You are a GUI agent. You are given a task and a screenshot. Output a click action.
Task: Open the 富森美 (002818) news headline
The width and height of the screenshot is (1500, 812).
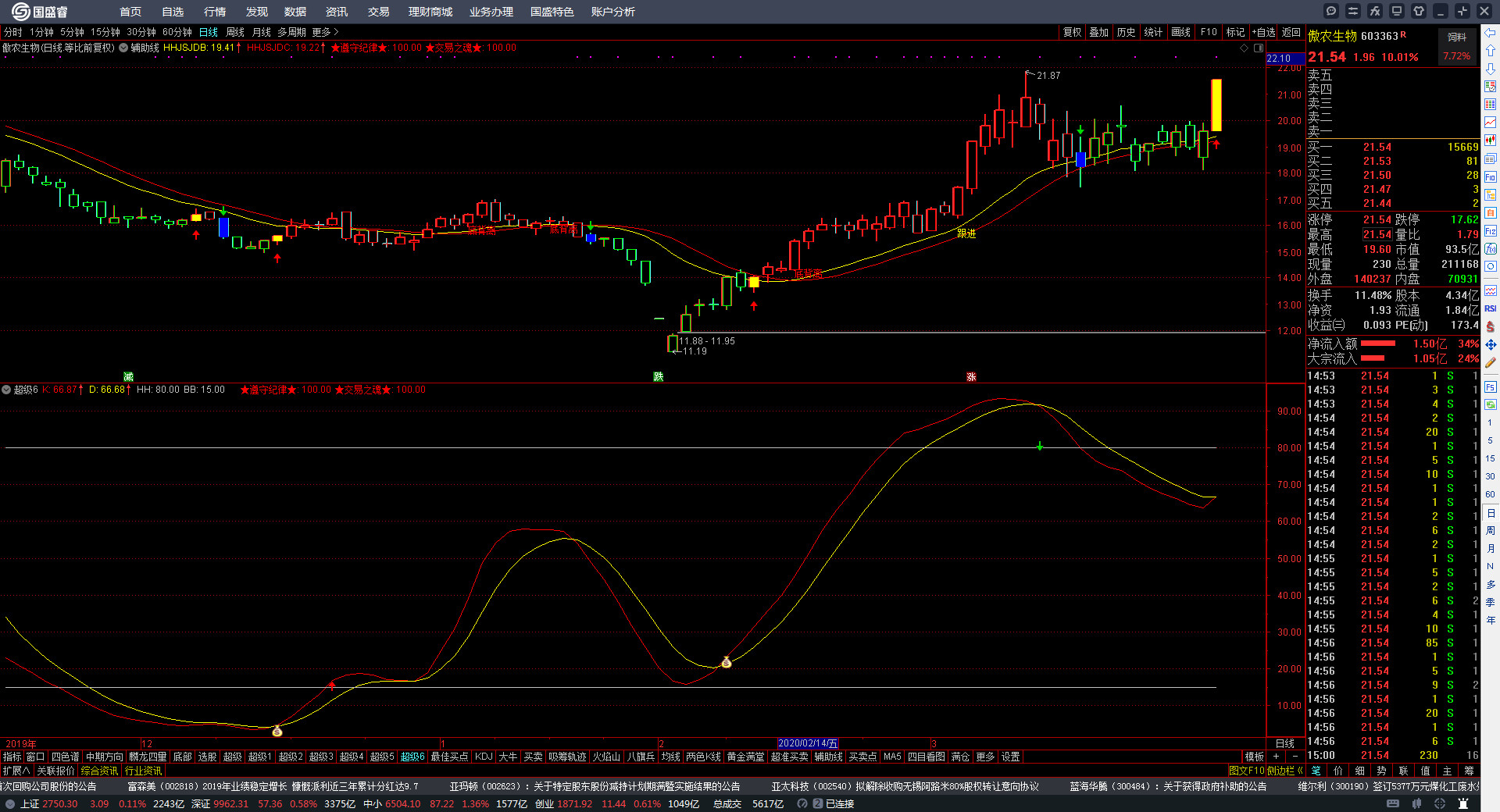(273, 786)
